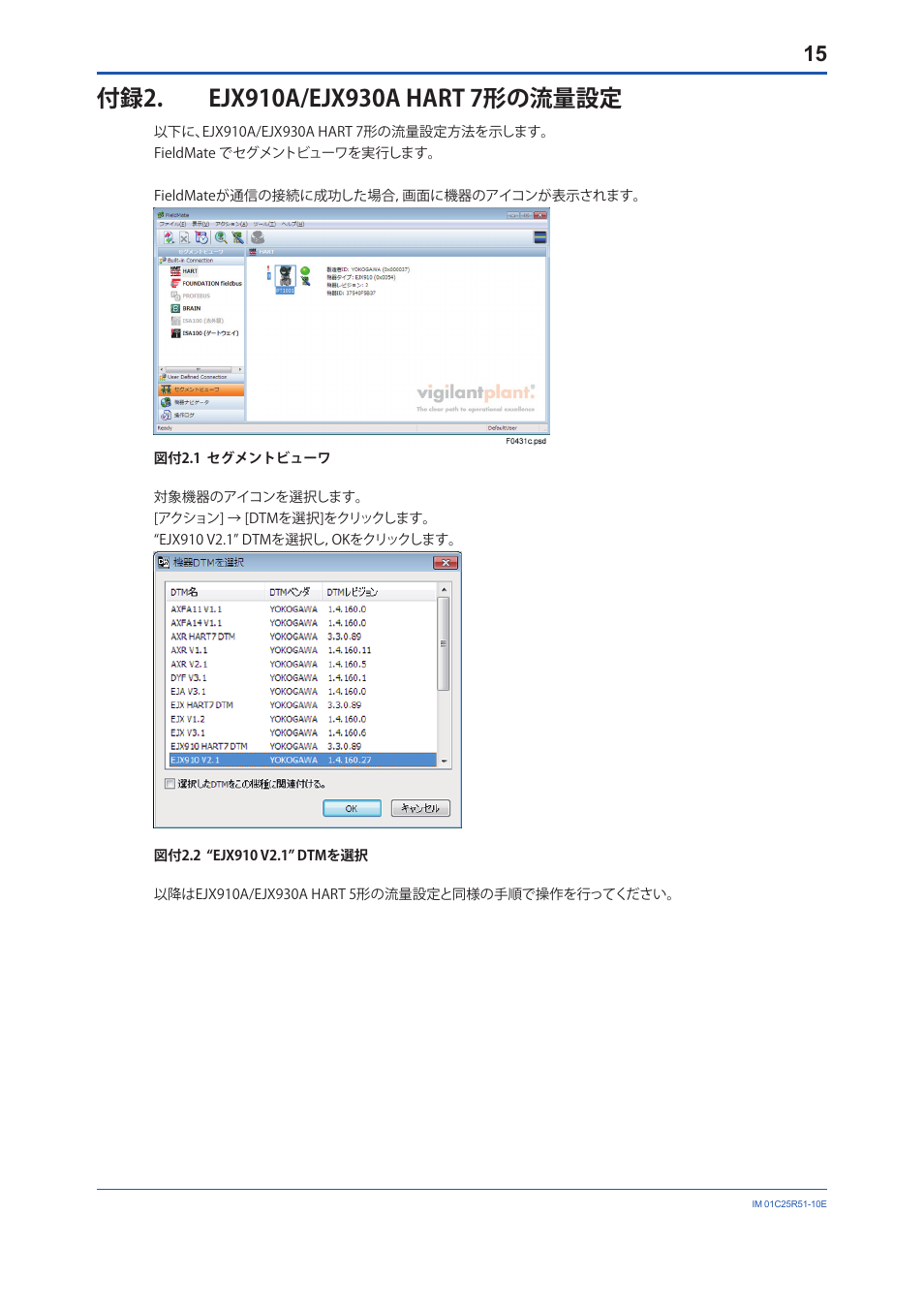Open the ヘルプ(H) menu
The width and height of the screenshot is (924, 1308).
tap(293, 224)
